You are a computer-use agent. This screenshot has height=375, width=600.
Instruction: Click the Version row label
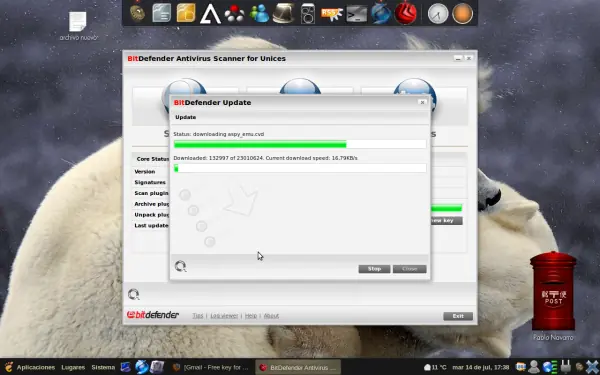[x=145, y=172]
